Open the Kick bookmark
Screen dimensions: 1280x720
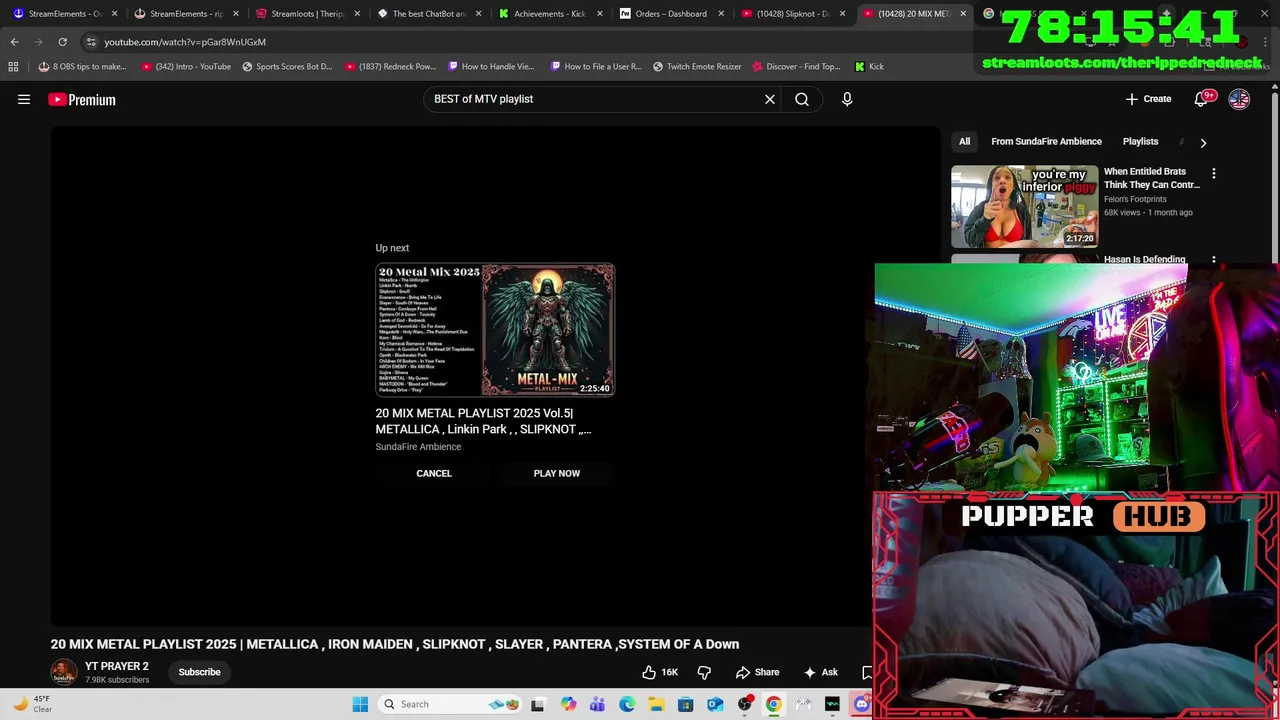[869, 66]
